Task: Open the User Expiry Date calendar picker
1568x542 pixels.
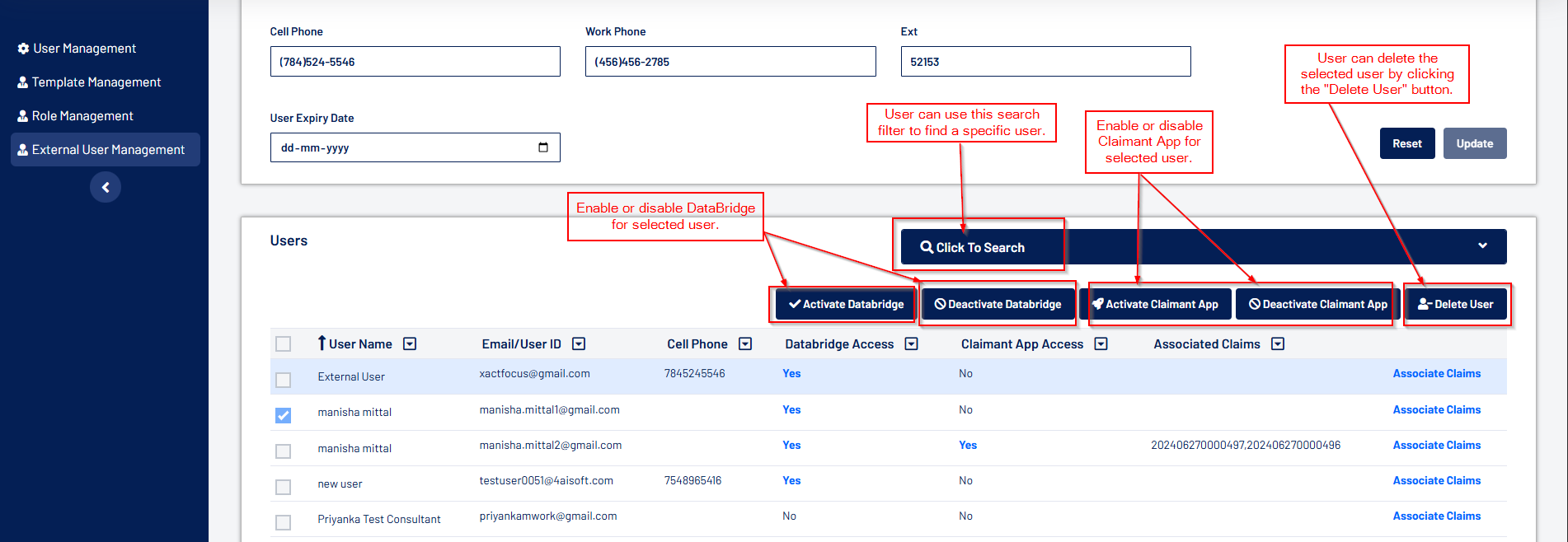Action: pos(542,147)
